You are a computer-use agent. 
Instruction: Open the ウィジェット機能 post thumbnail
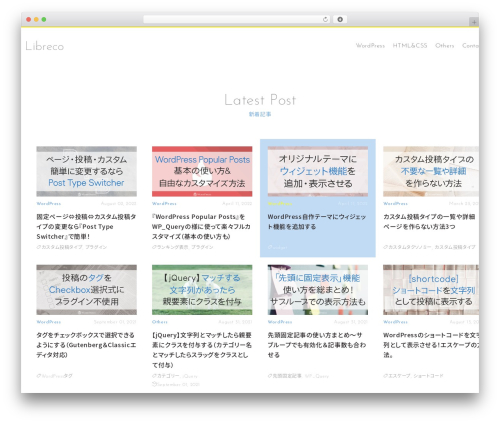coord(318,171)
